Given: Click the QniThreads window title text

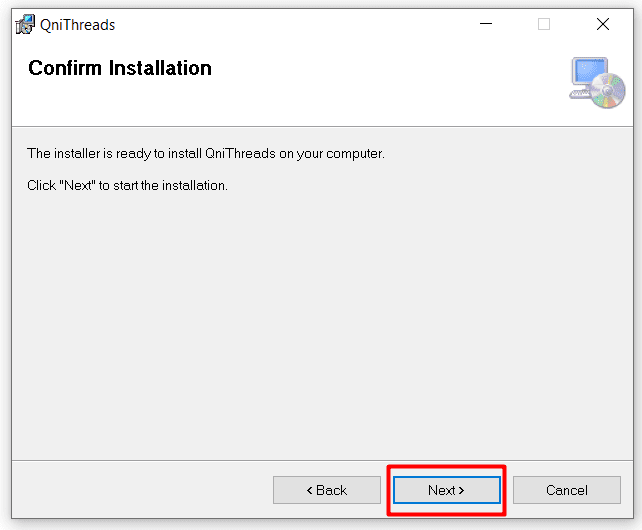Looking at the screenshot, I should [x=77, y=25].
